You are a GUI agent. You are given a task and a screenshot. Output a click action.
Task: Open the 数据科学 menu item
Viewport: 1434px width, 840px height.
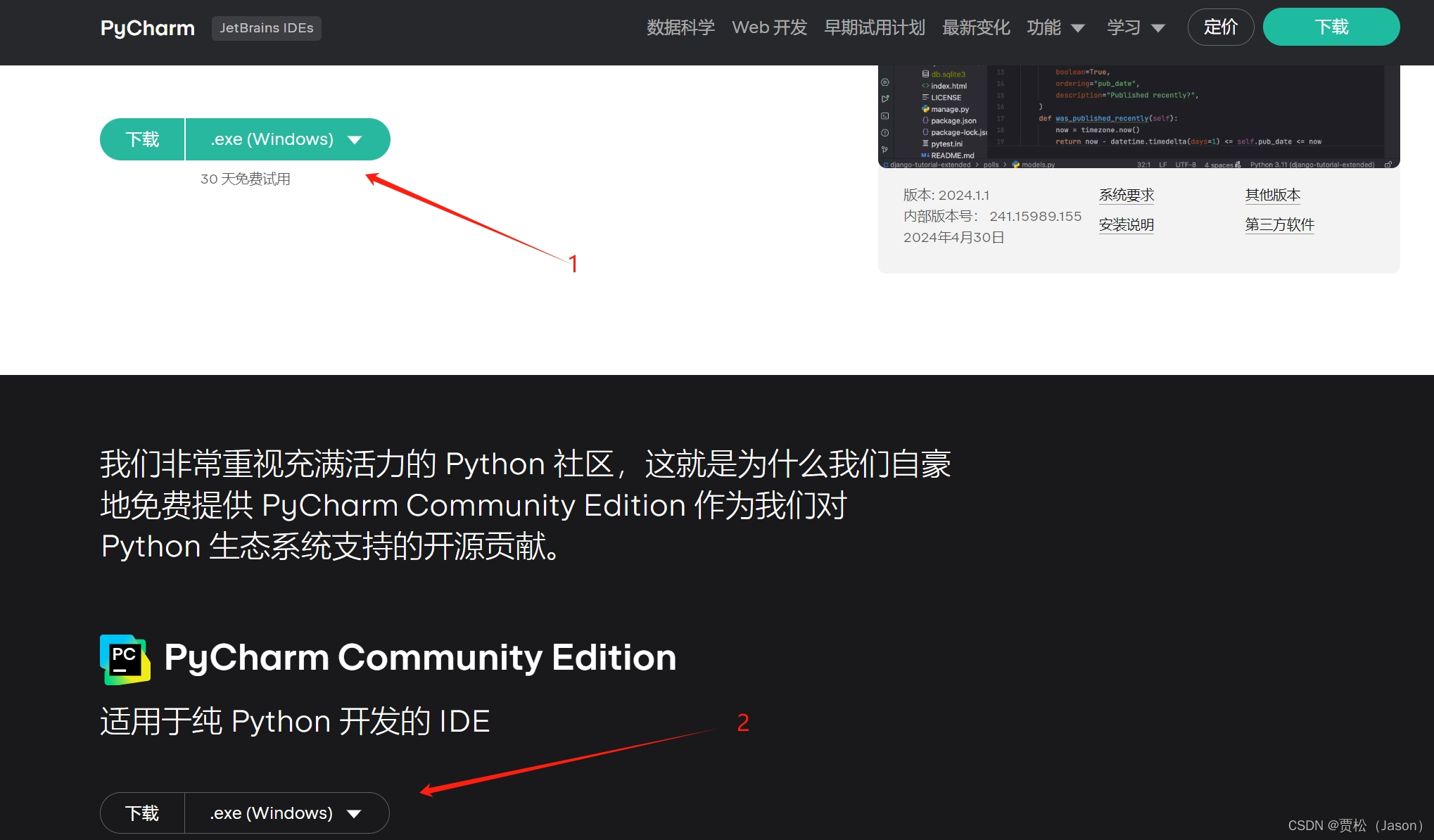pyautogui.click(x=680, y=28)
